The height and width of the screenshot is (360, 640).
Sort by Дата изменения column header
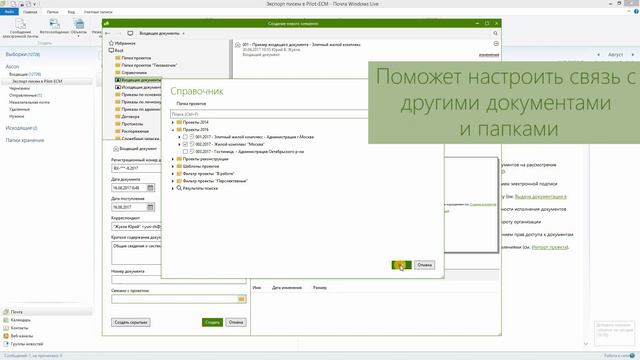point(287,288)
